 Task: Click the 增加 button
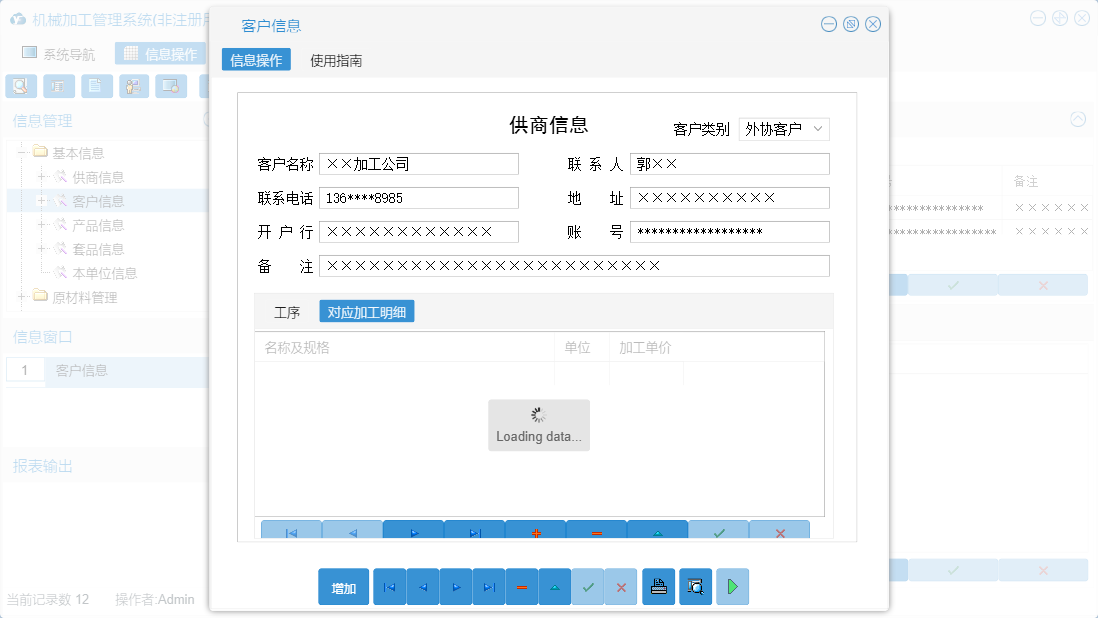[x=343, y=587]
